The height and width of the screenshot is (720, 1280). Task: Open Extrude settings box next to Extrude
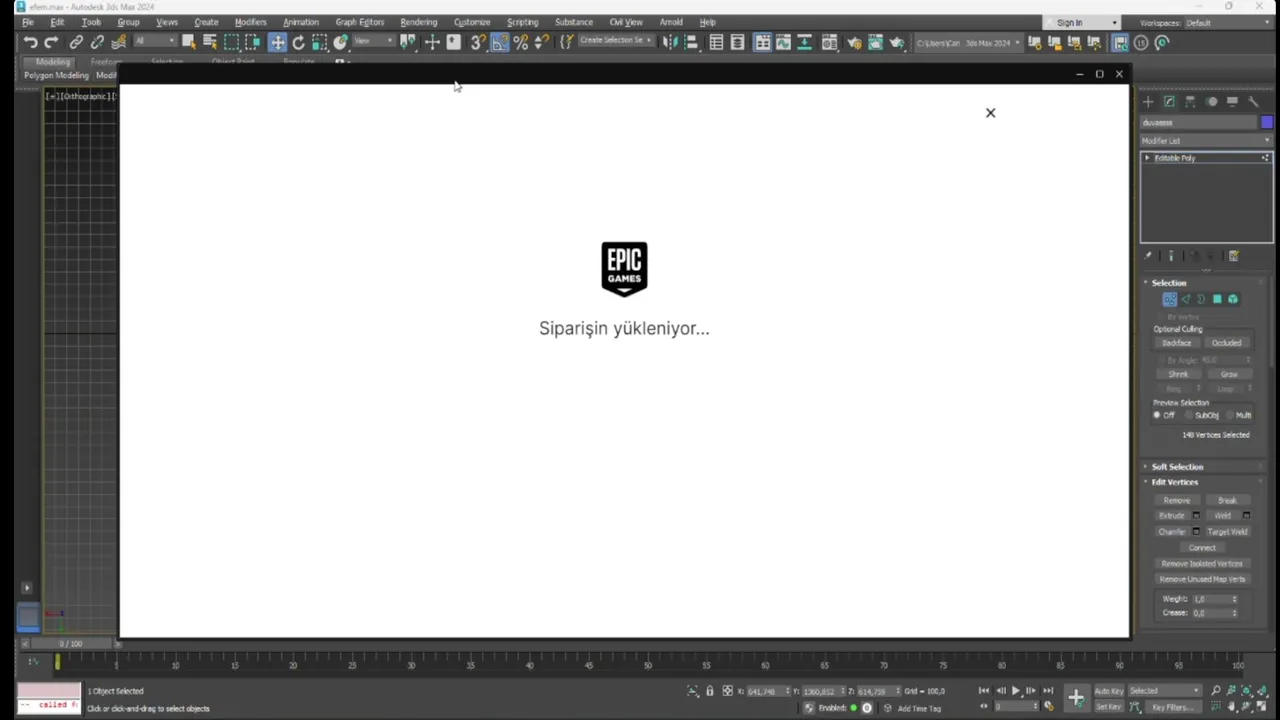pos(1196,516)
